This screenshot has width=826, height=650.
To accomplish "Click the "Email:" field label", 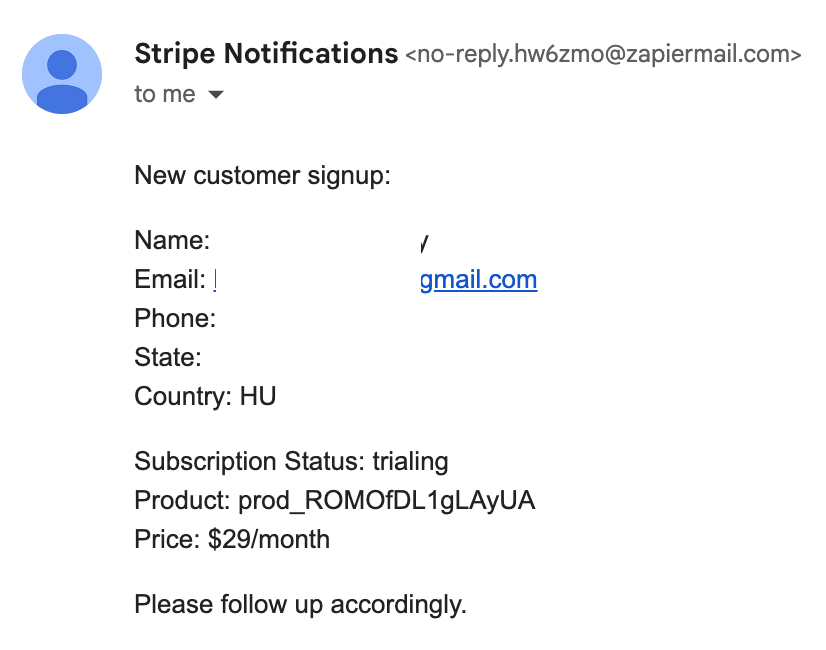I will (x=170, y=280).
